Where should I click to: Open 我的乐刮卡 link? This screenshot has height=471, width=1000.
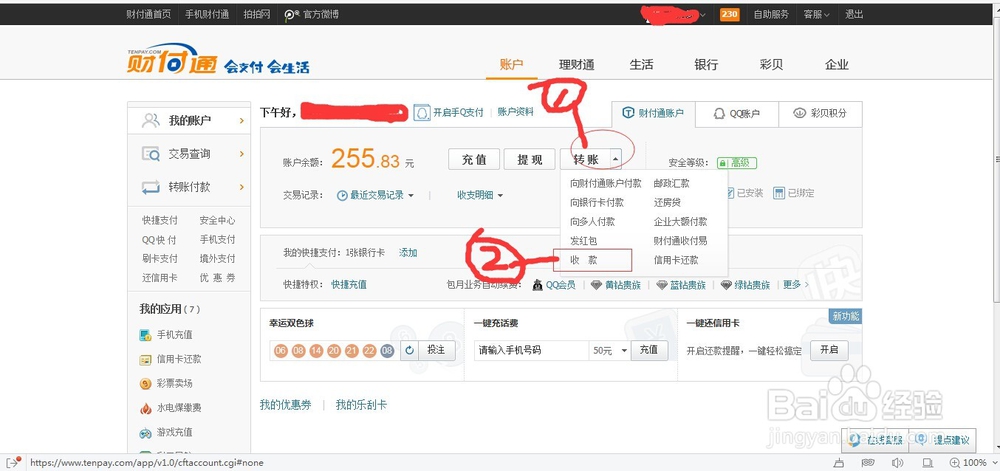pos(362,405)
